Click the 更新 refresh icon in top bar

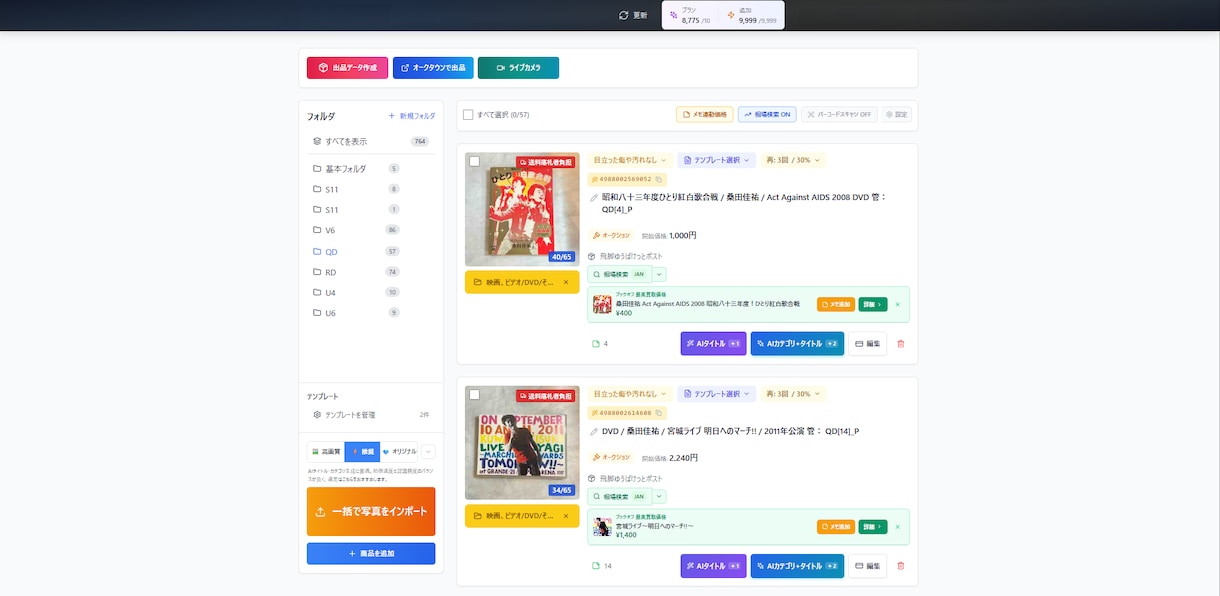tap(624, 15)
